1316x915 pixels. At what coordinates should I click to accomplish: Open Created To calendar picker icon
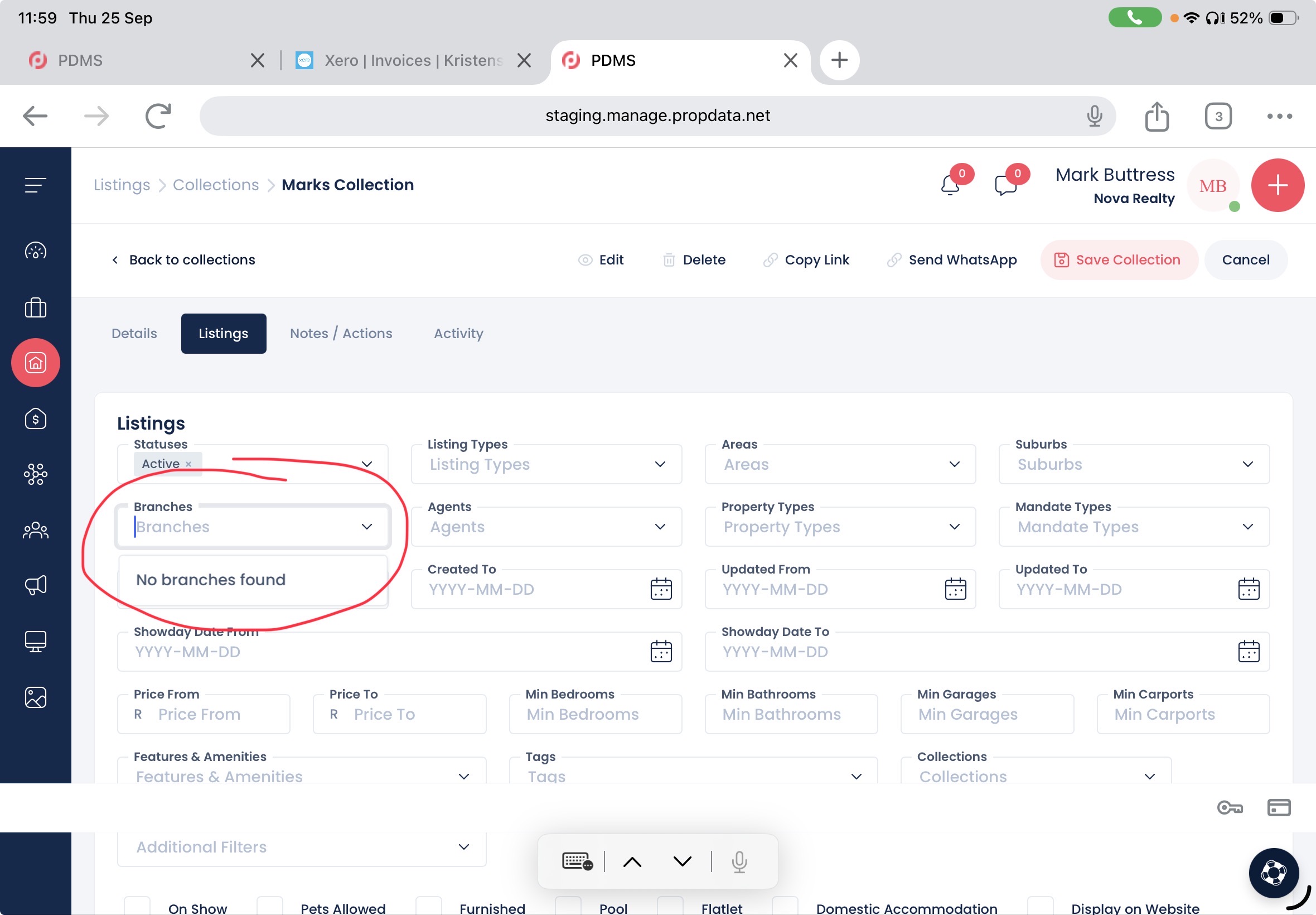pos(661,589)
